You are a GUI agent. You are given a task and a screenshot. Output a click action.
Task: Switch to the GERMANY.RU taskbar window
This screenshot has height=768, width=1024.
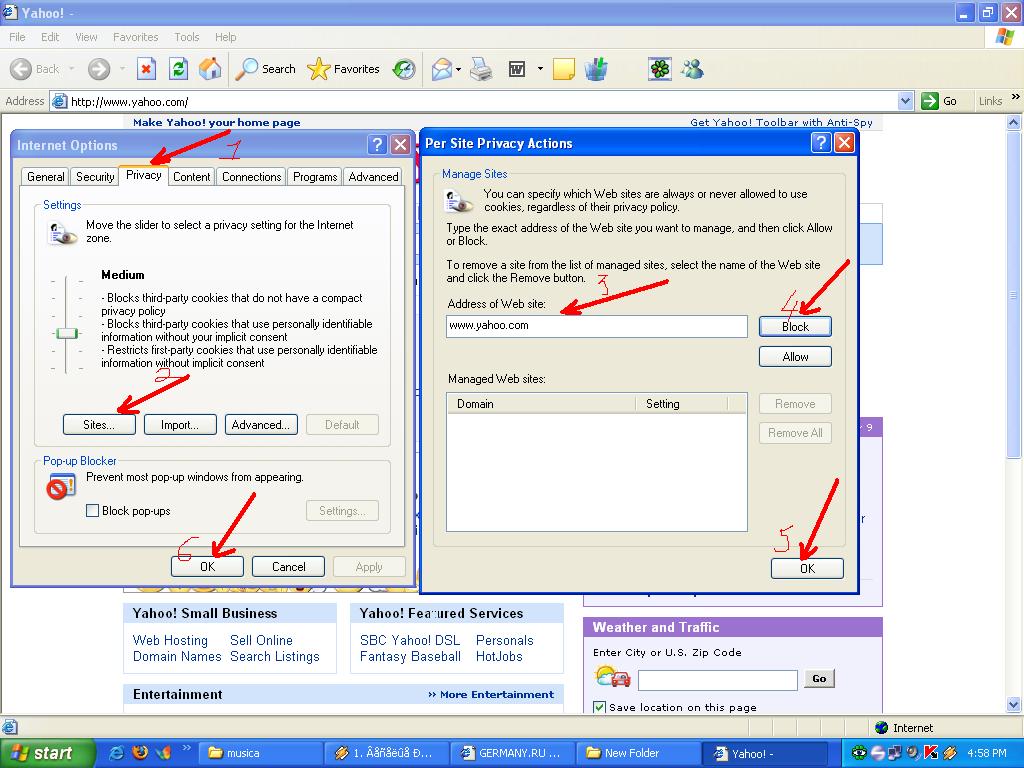(513, 753)
